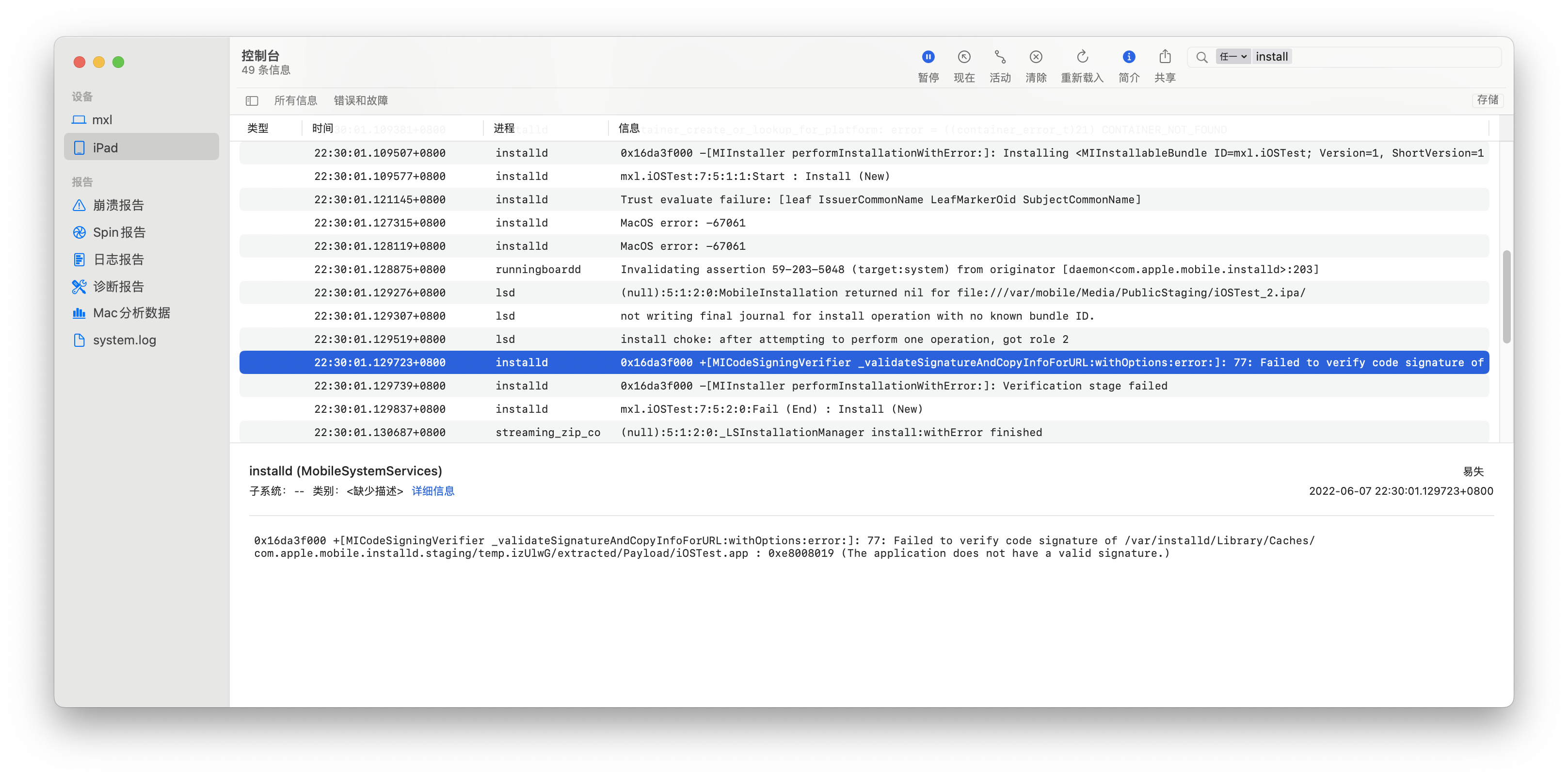Select the row at 22:30:01.127315

864,223
